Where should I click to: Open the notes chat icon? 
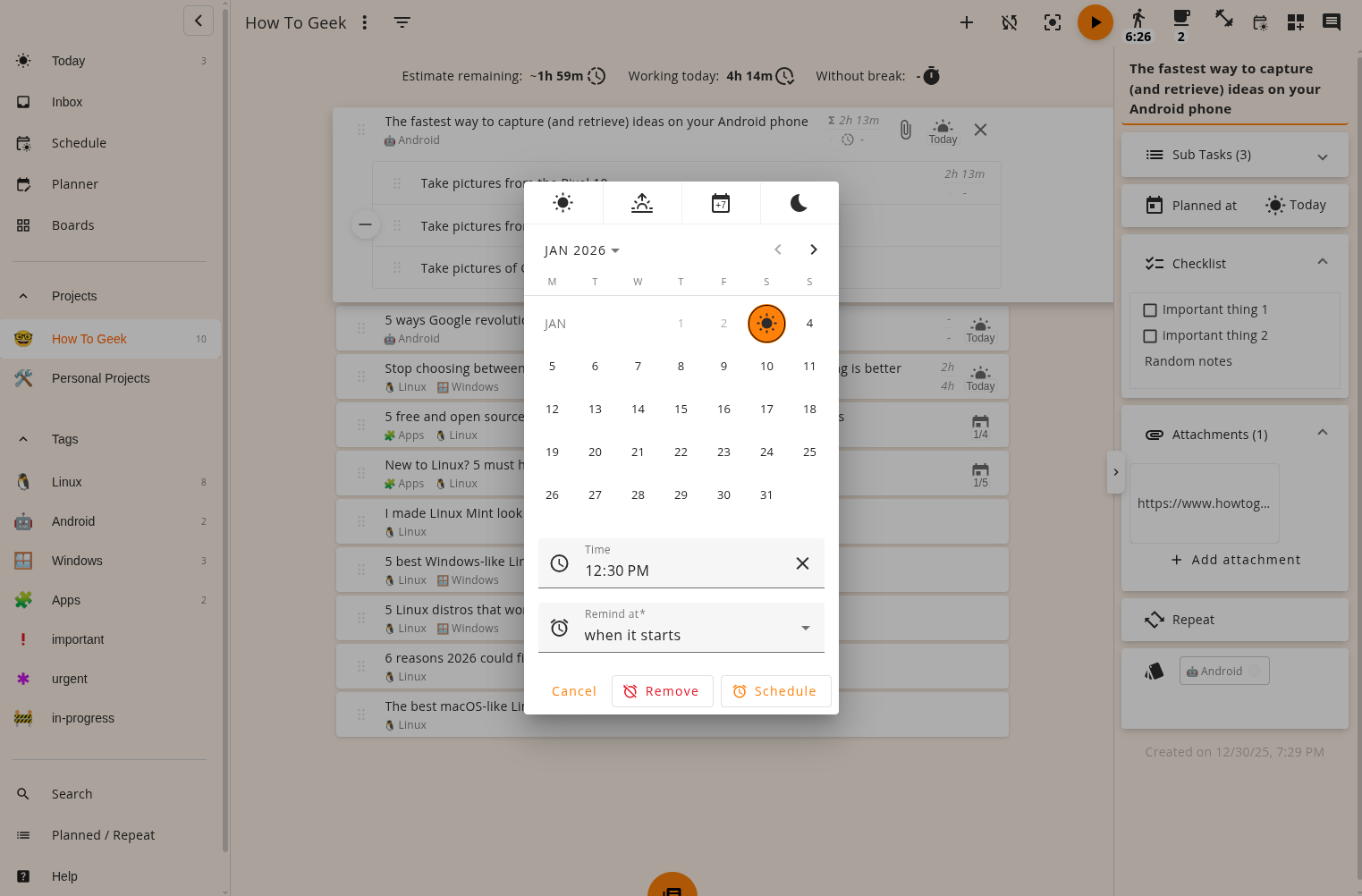[1332, 22]
